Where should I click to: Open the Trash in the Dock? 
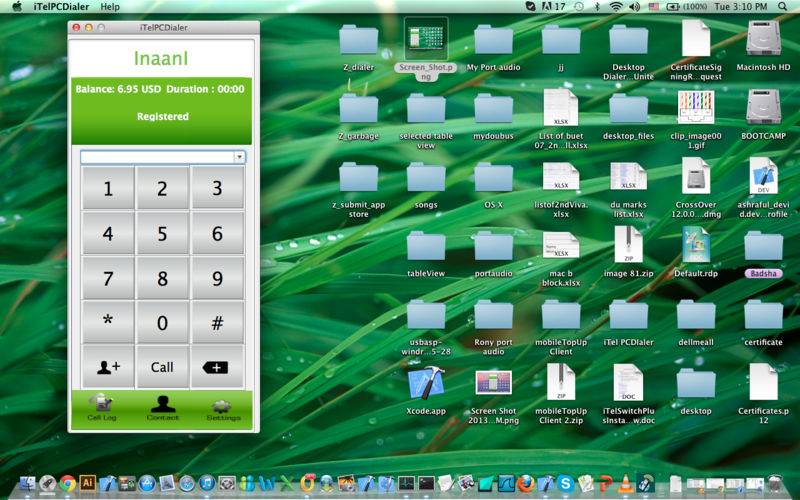[x=775, y=484]
